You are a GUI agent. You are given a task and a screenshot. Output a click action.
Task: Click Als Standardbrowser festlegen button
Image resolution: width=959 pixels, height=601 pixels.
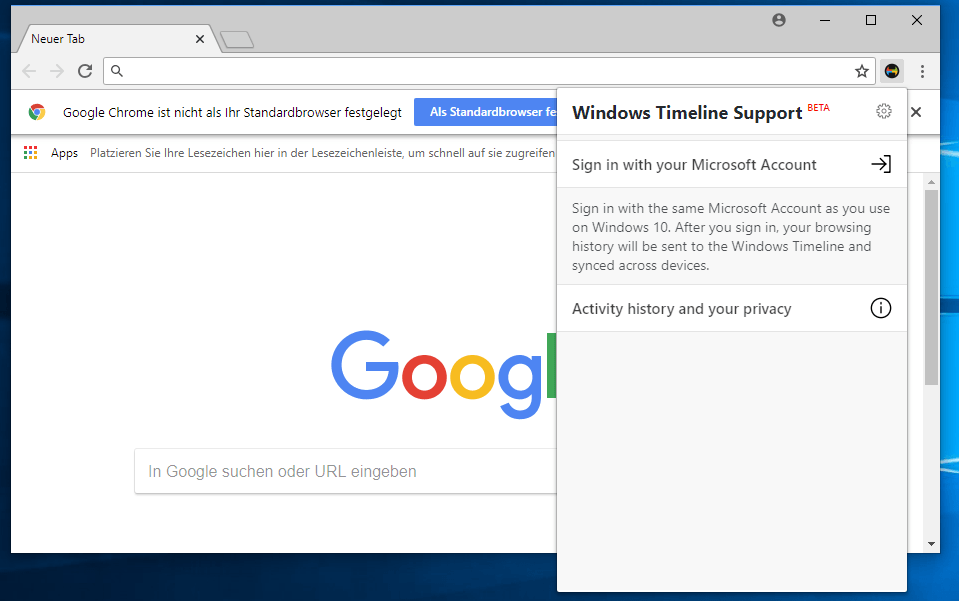486,112
